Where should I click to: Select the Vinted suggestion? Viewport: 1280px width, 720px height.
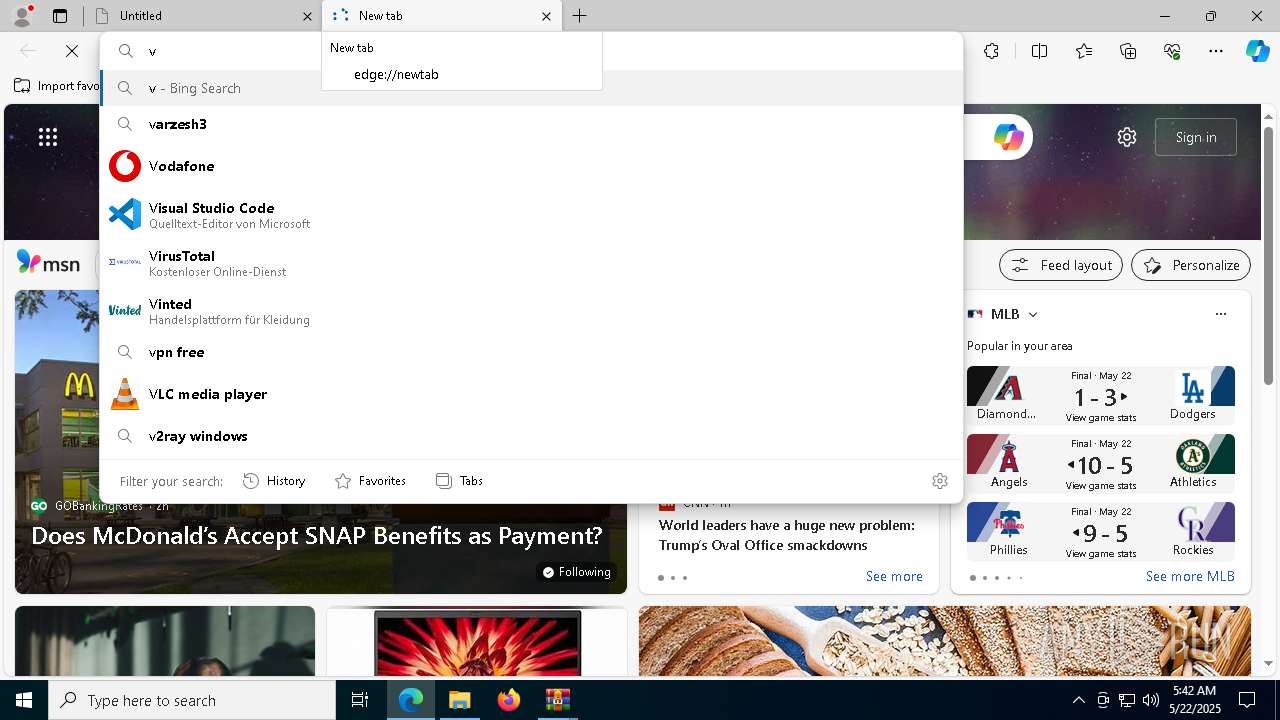530,310
